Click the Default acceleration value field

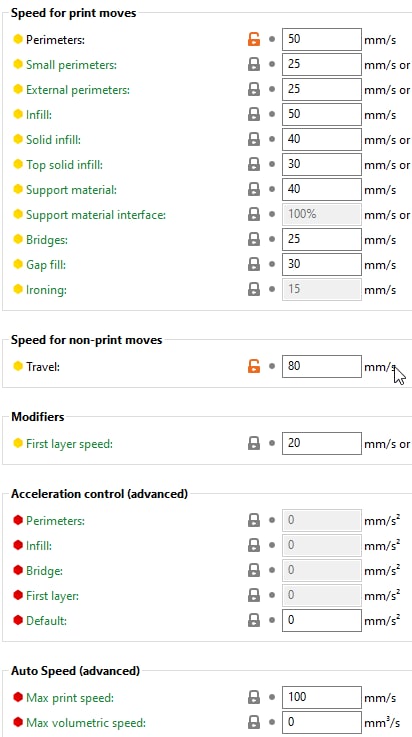[x=322, y=620]
